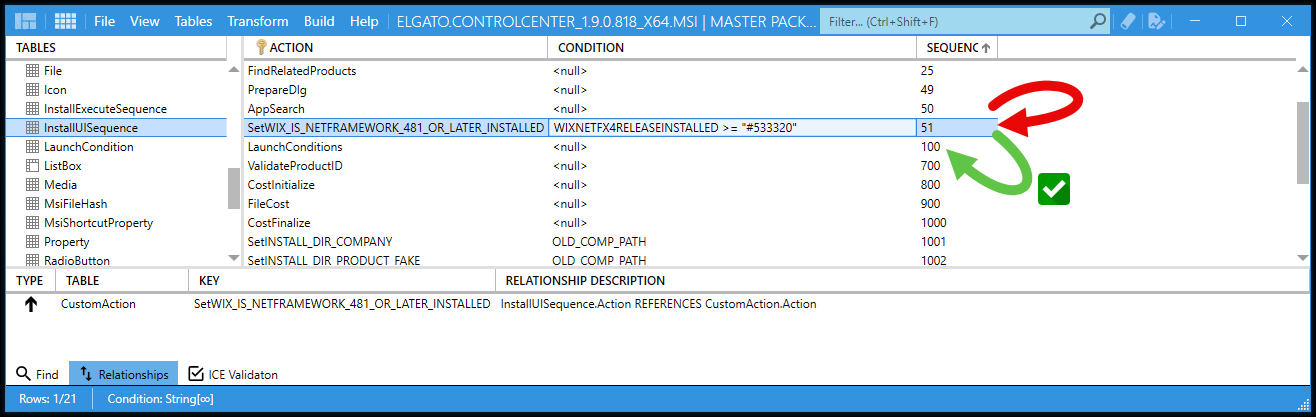1316x417 pixels.
Task: Select the SetWIX_IS_NETFRAMEWORK_481_OR_LATER_INSTALLED action cell
Action: click(396, 128)
